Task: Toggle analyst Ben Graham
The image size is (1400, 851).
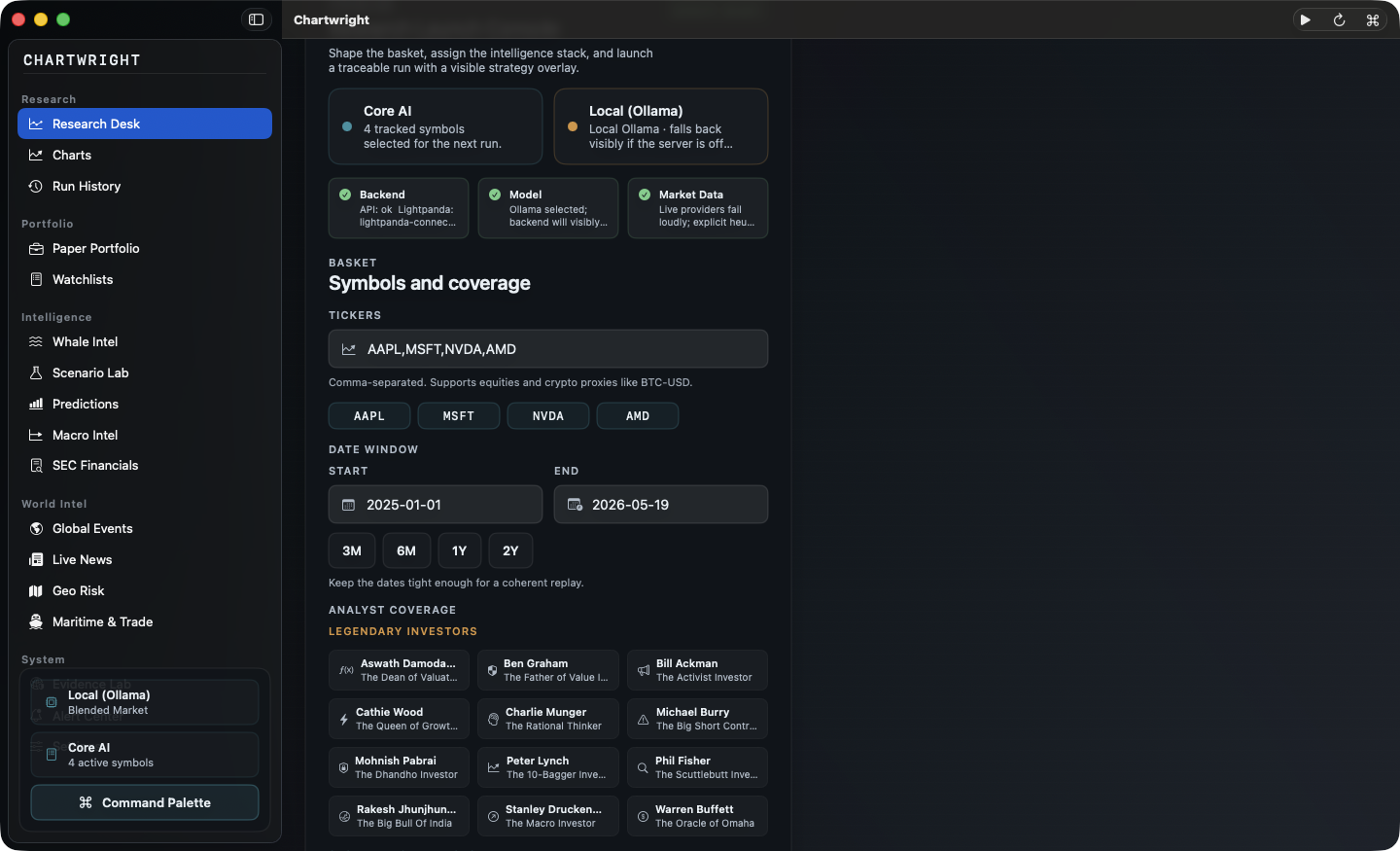Action: pos(548,670)
